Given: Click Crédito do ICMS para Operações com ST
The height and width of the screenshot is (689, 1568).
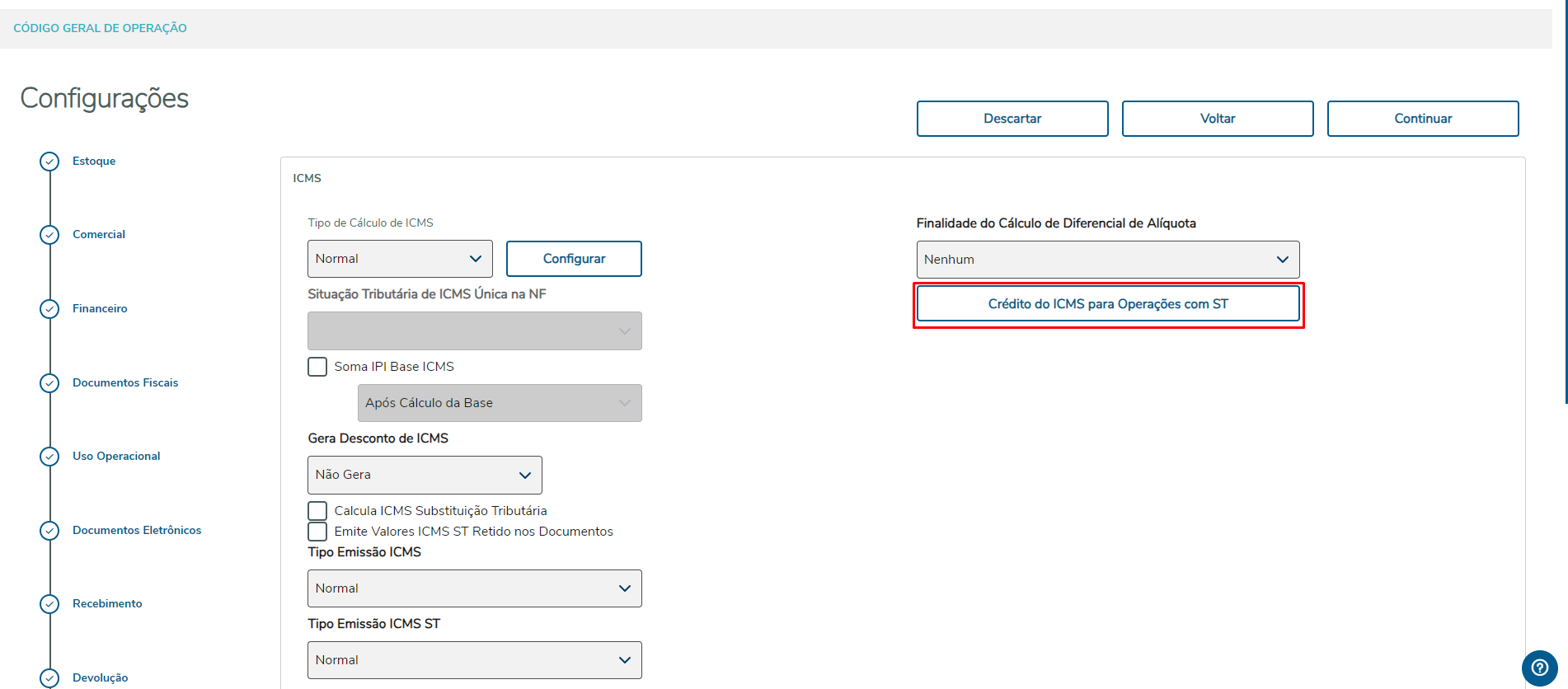Looking at the screenshot, I should coord(1107,304).
